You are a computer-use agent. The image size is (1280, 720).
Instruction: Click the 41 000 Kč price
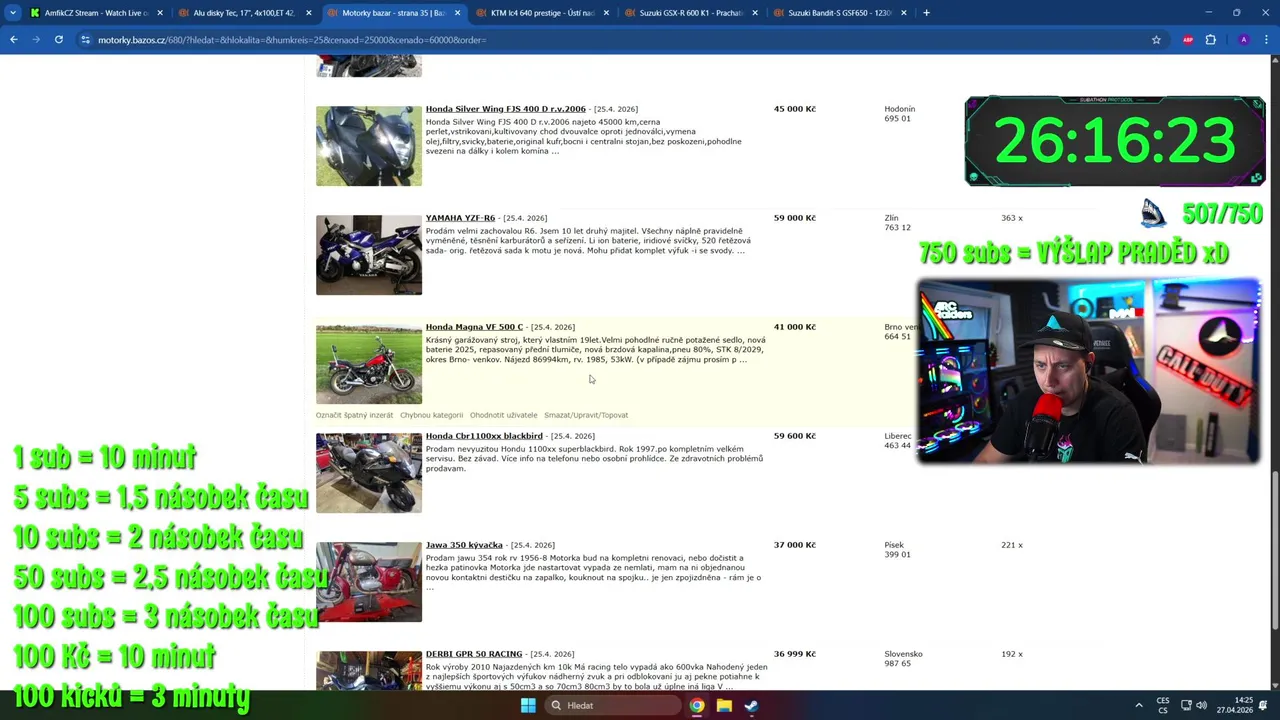point(794,327)
